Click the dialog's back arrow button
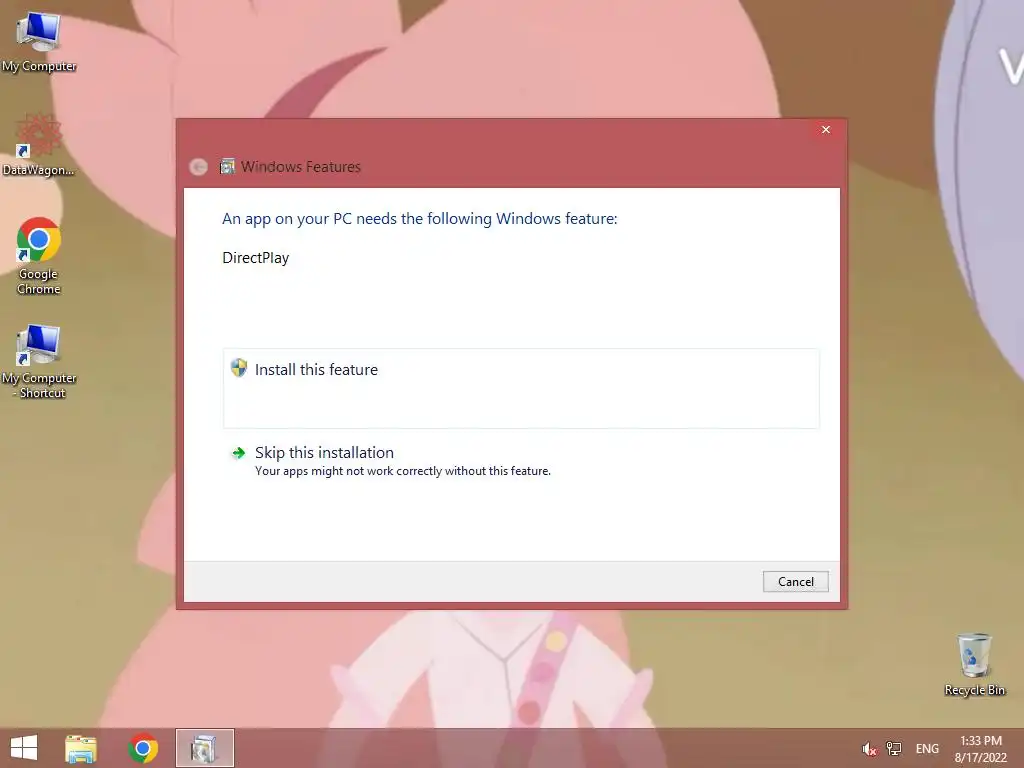 point(199,167)
